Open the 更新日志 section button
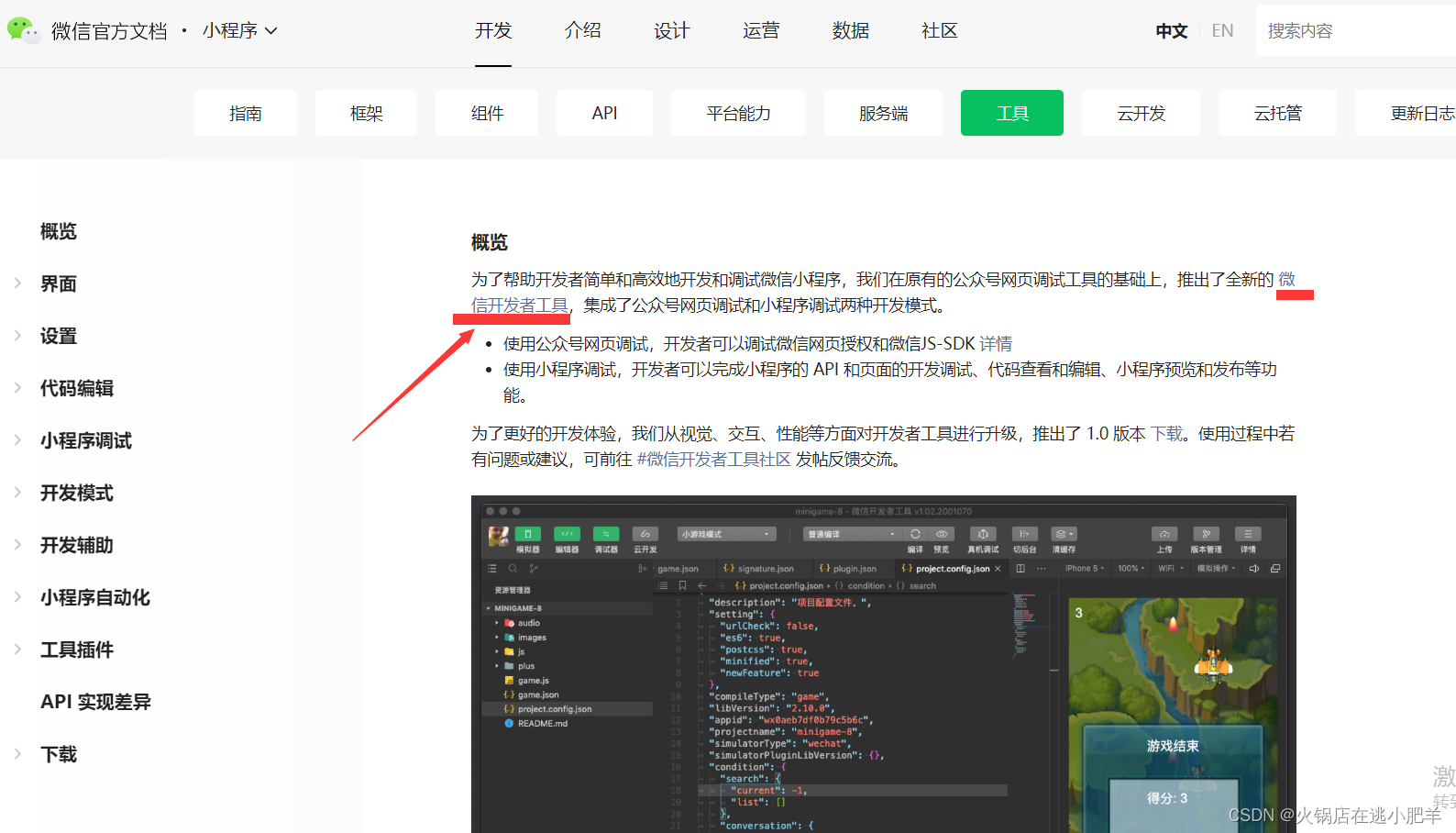Screen dimensions: 1456x833 [x=1406, y=113]
